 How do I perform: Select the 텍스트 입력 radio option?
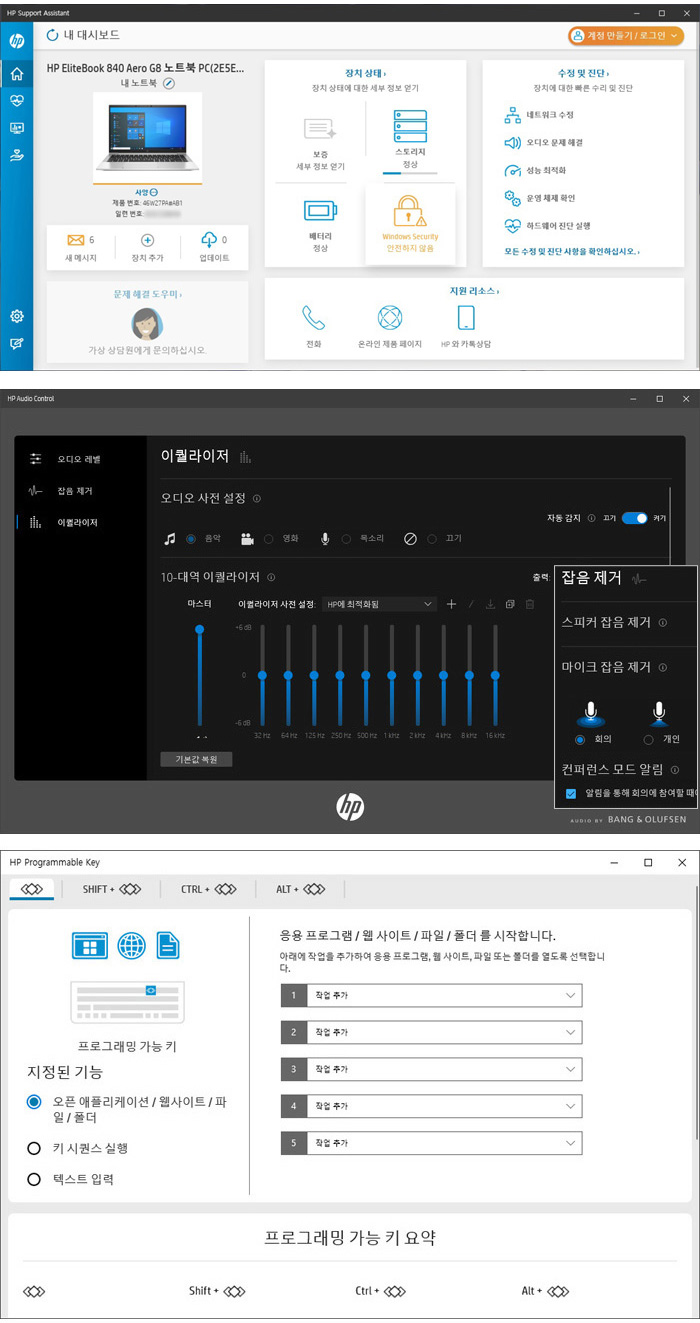click(34, 1180)
